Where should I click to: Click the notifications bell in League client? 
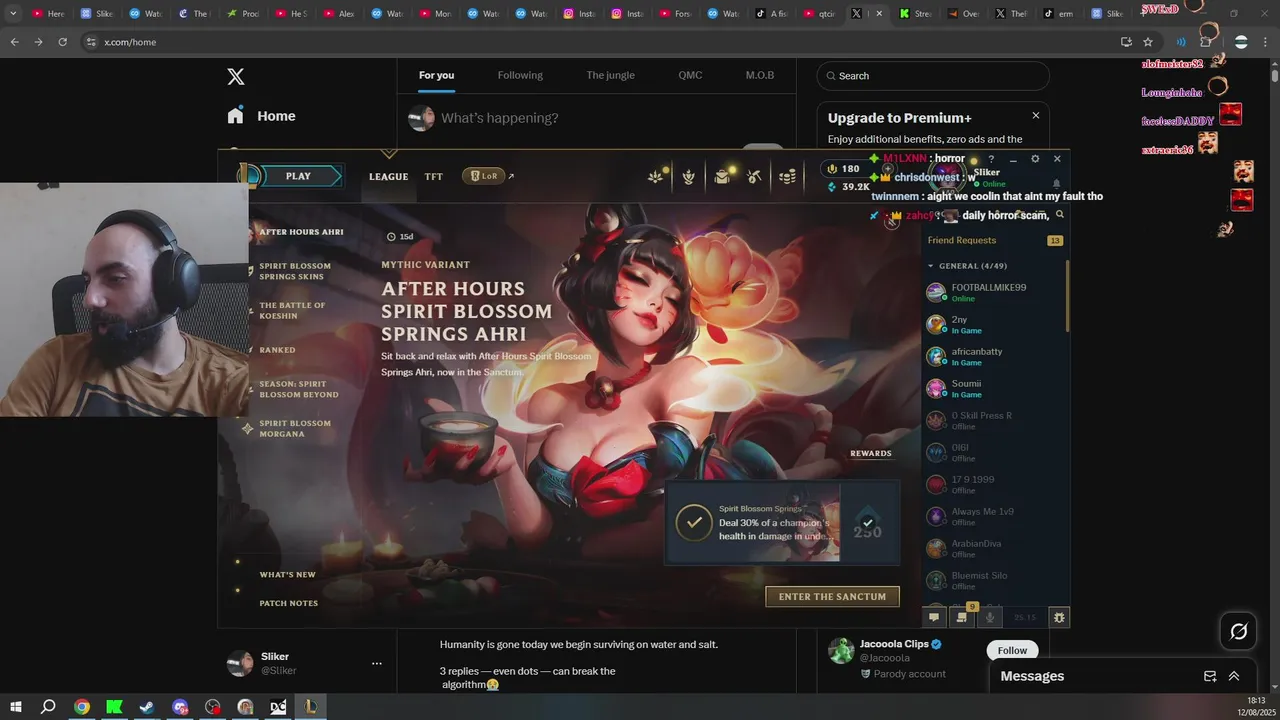(x=1056, y=185)
